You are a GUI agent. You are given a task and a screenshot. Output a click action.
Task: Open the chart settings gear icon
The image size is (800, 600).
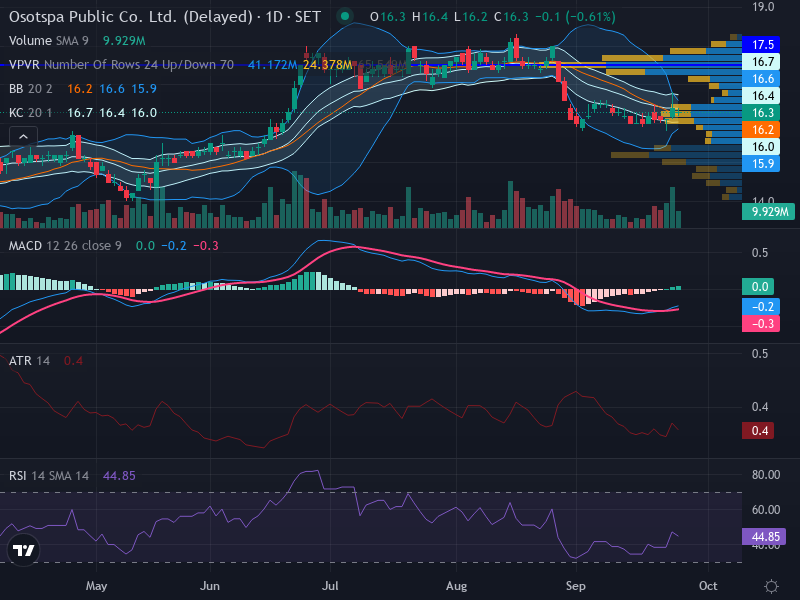click(771, 586)
